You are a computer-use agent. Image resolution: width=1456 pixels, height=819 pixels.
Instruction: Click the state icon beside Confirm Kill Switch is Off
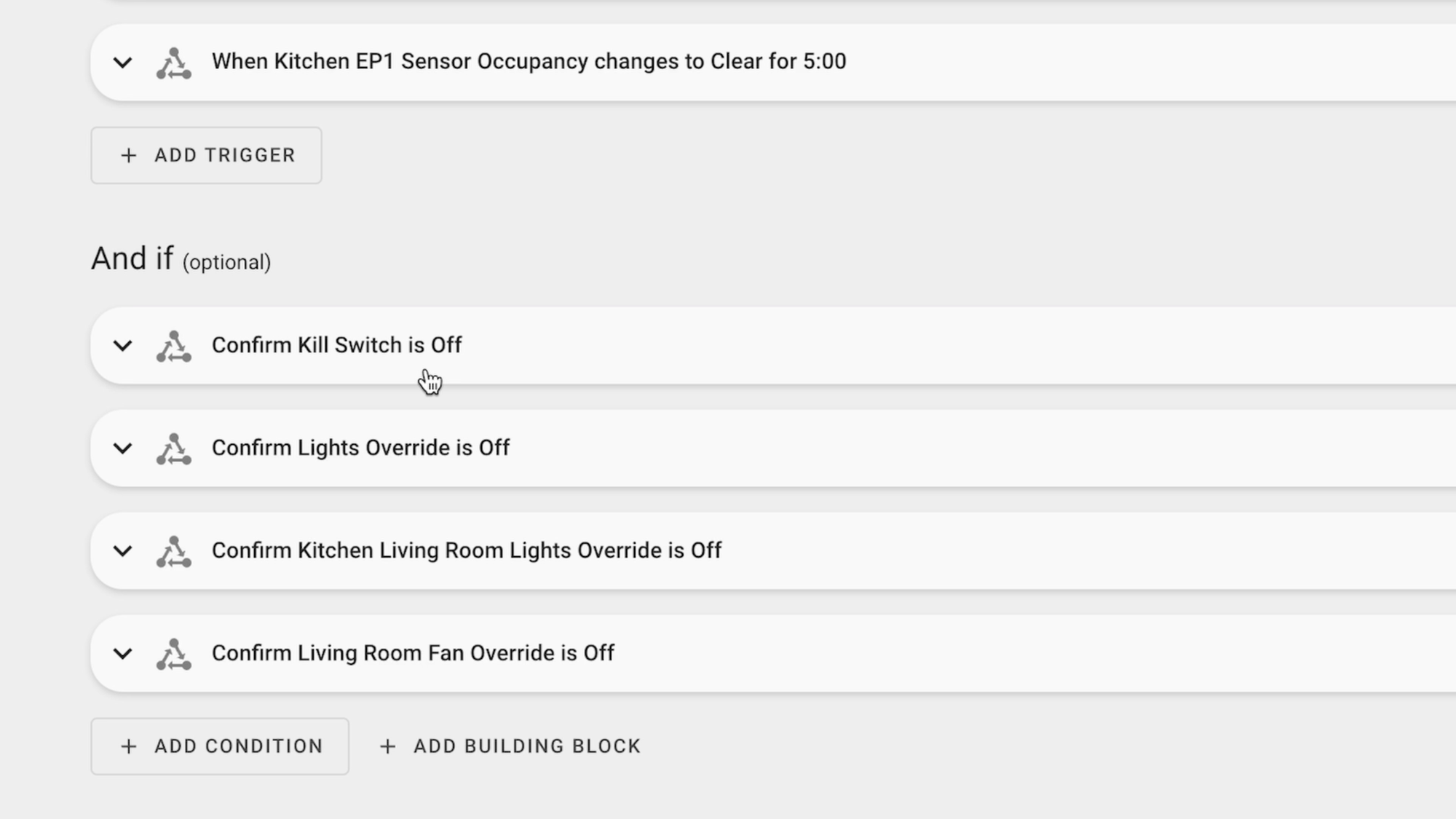(x=173, y=346)
